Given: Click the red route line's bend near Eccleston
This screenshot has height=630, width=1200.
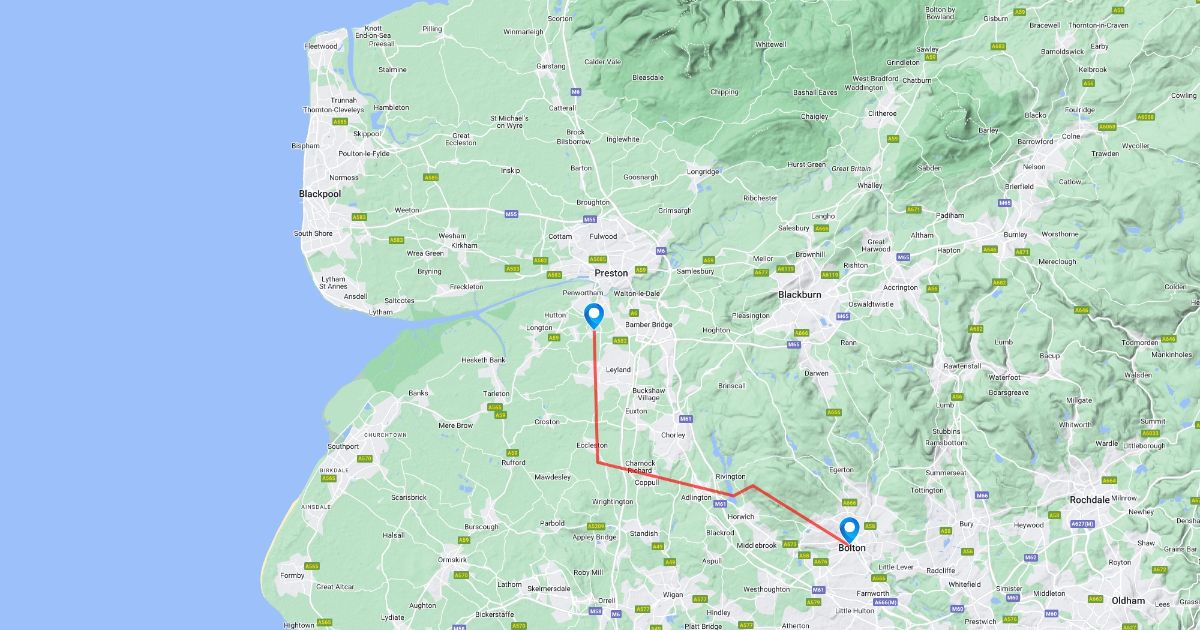Looking at the screenshot, I should tap(598, 462).
